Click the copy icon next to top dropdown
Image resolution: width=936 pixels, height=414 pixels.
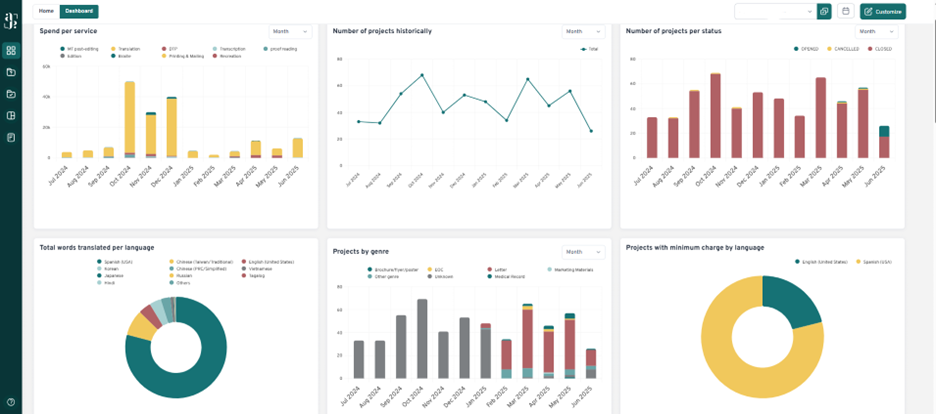824,11
